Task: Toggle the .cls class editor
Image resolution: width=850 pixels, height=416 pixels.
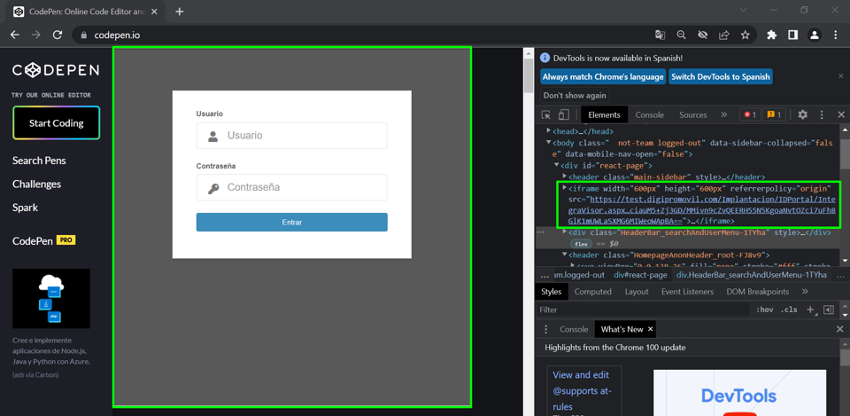Action: click(789, 310)
